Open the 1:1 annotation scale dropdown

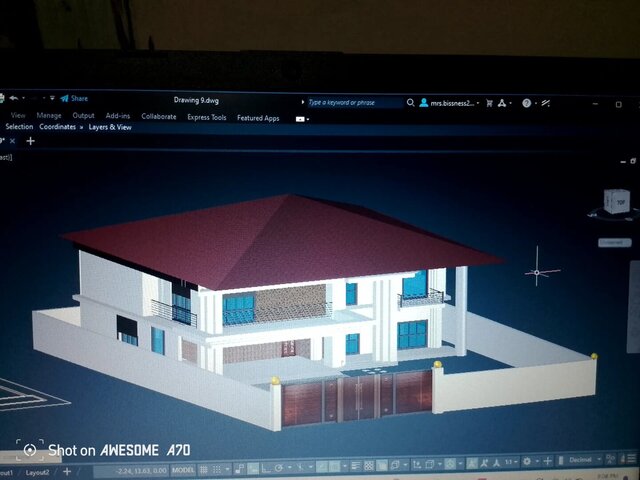coord(513,462)
